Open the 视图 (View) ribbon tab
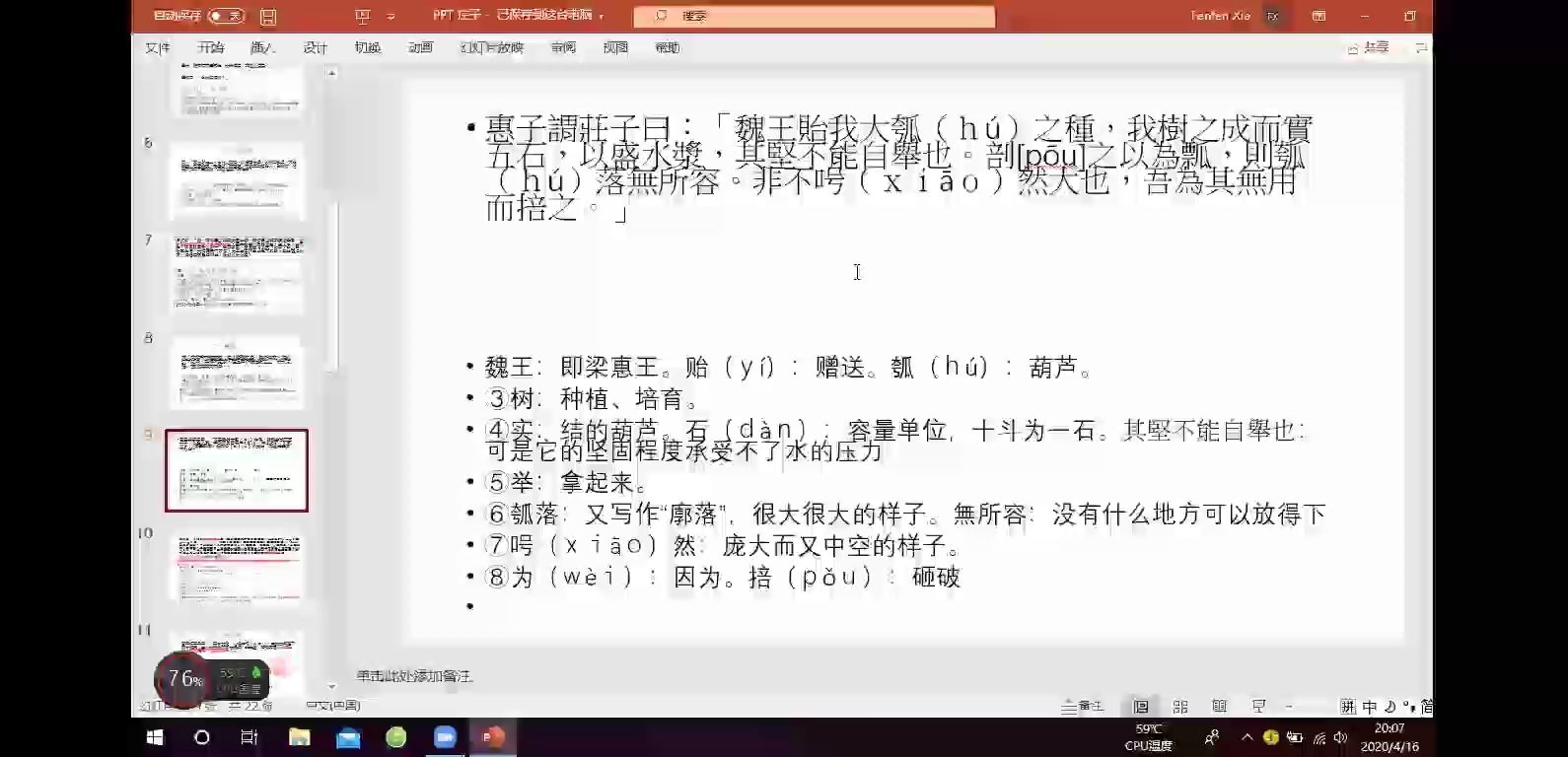Screen dimensions: 1568x757 click(616, 48)
